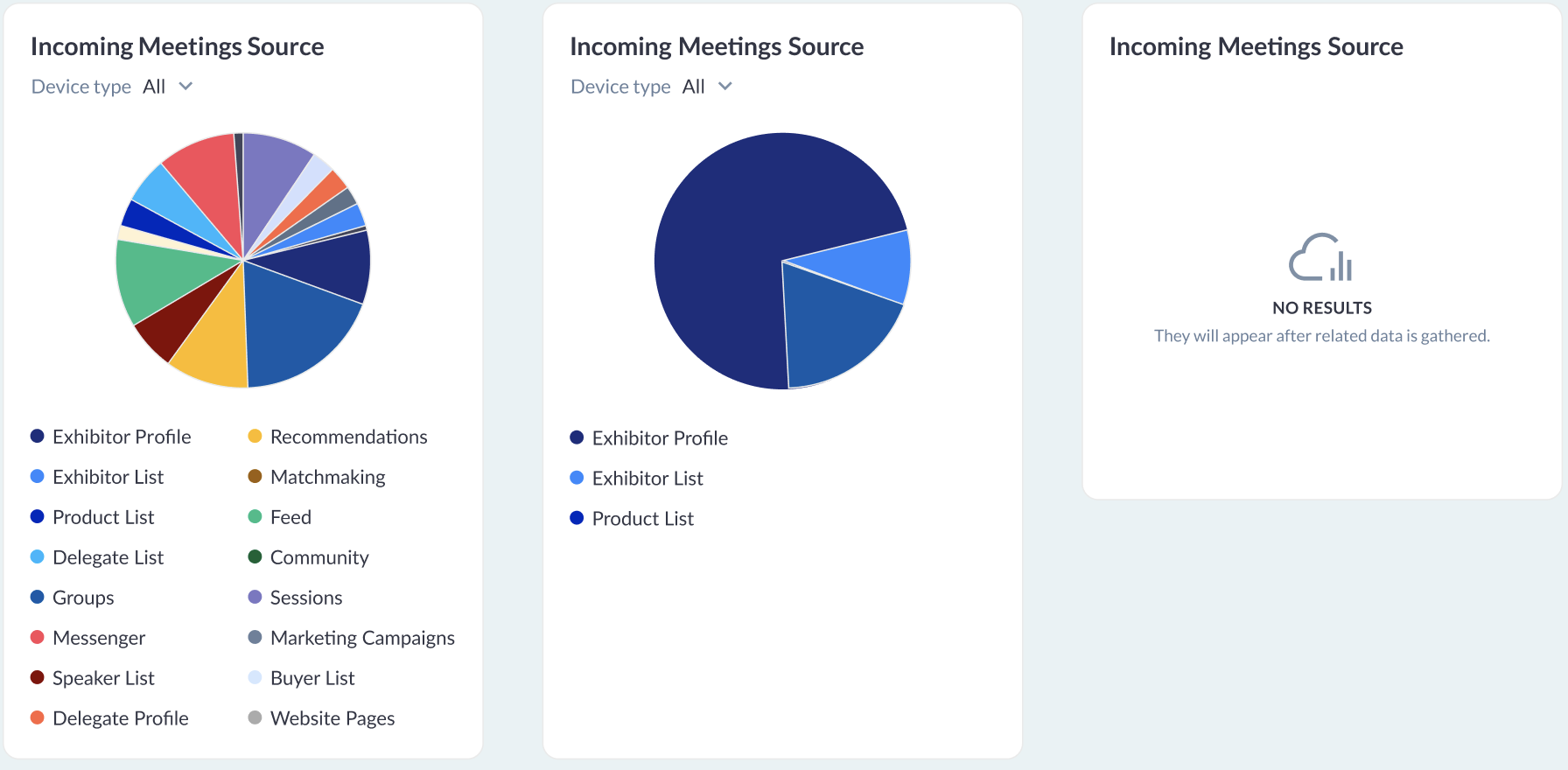Click the Feed legend dot
Image resolution: width=1568 pixels, height=770 pixels.
[255, 516]
